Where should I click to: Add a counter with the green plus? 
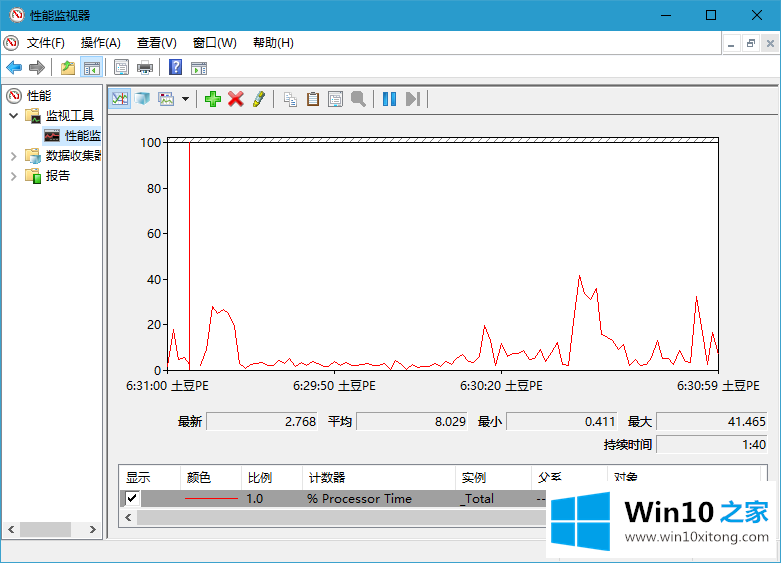point(213,99)
